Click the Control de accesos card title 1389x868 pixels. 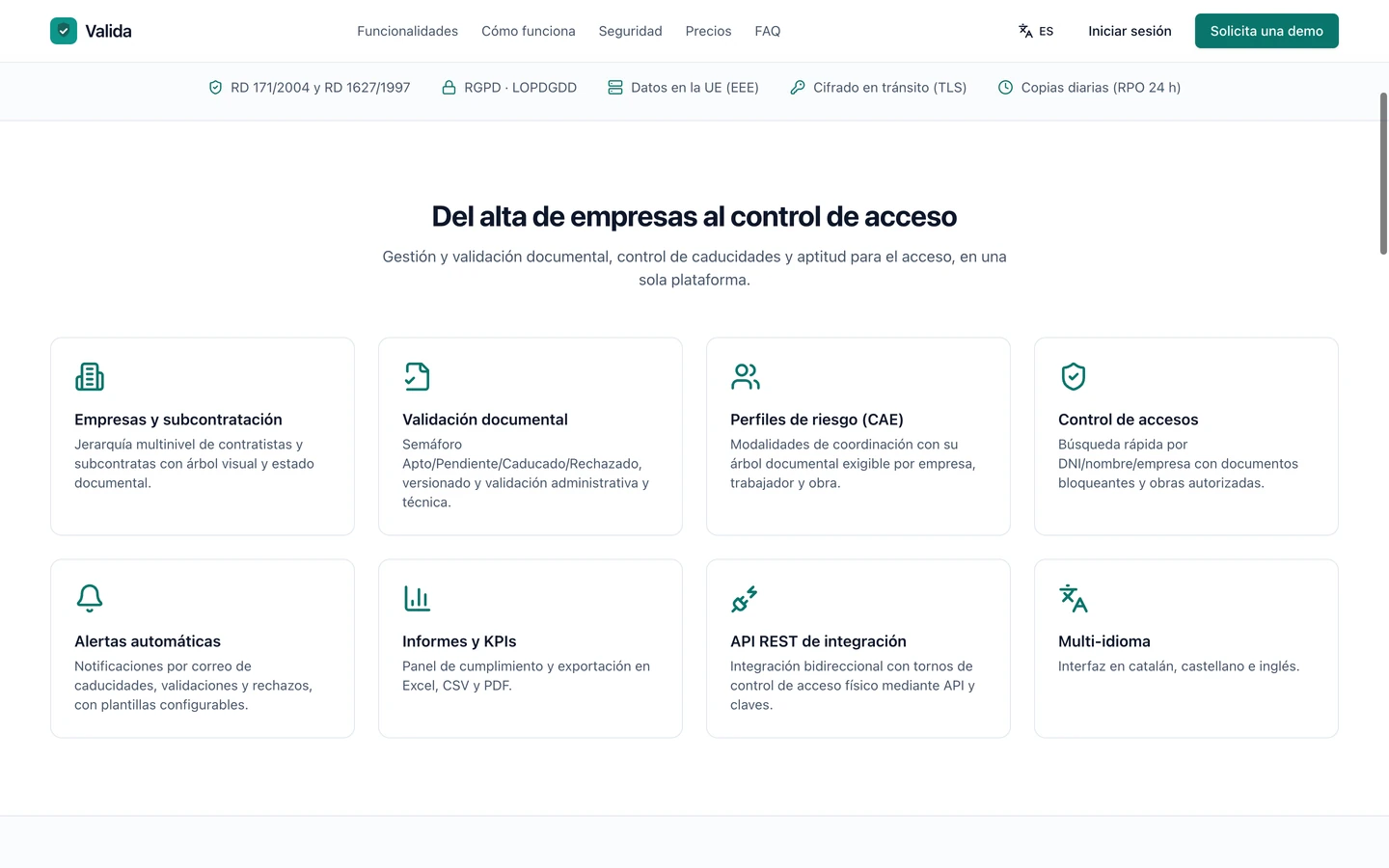pyautogui.click(x=1129, y=420)
